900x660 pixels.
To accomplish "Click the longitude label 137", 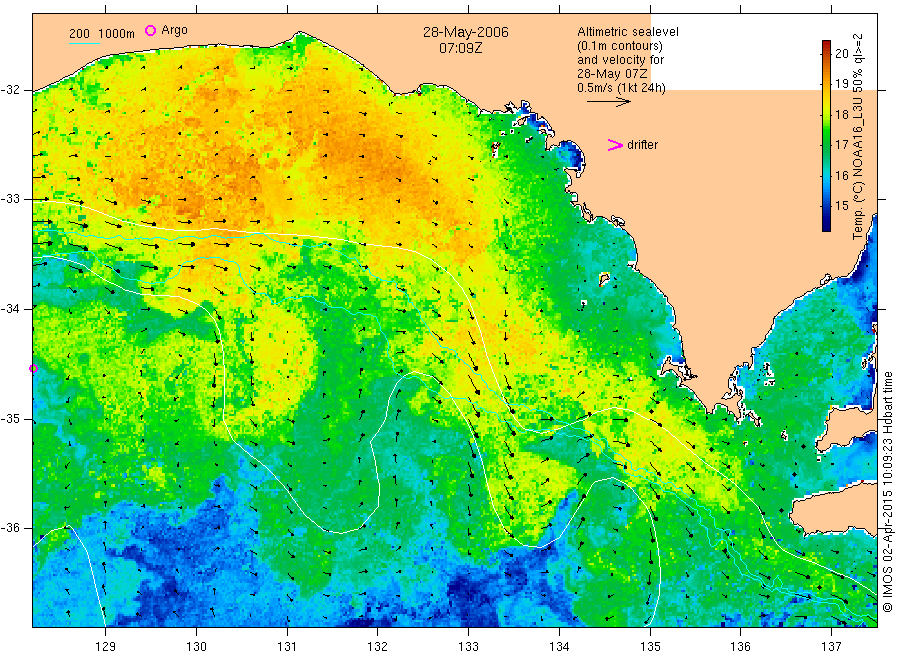I will pos(831,647).
